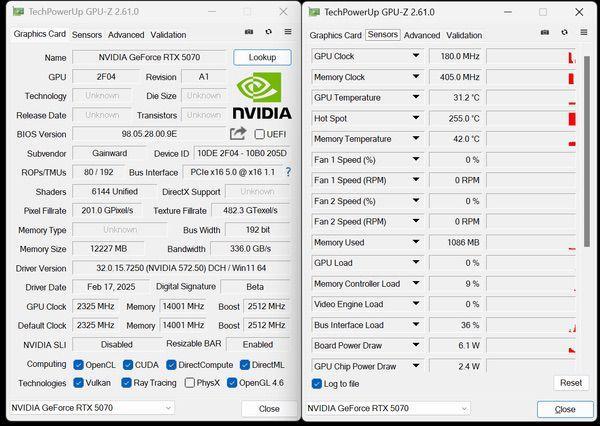Click the Reset button
The width and height of the screenshot is (600, 426).
tap(571, 383)
